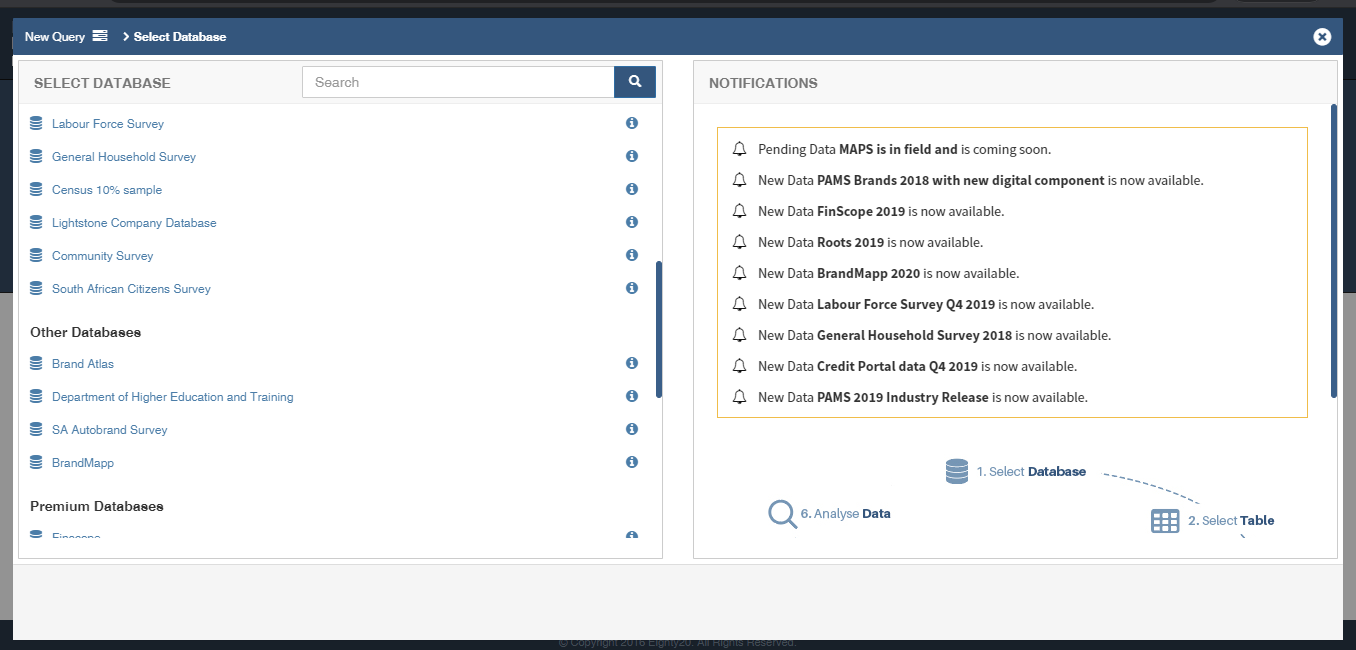The image size is (1356, 650).
Task: Click the bell icon for Roots 2019
Action: (740, 242)
